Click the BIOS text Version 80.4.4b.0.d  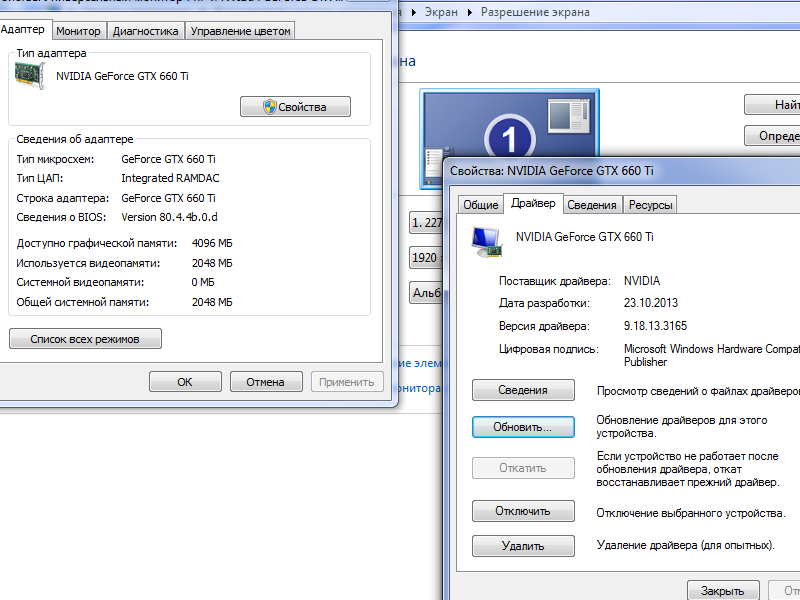169,217
